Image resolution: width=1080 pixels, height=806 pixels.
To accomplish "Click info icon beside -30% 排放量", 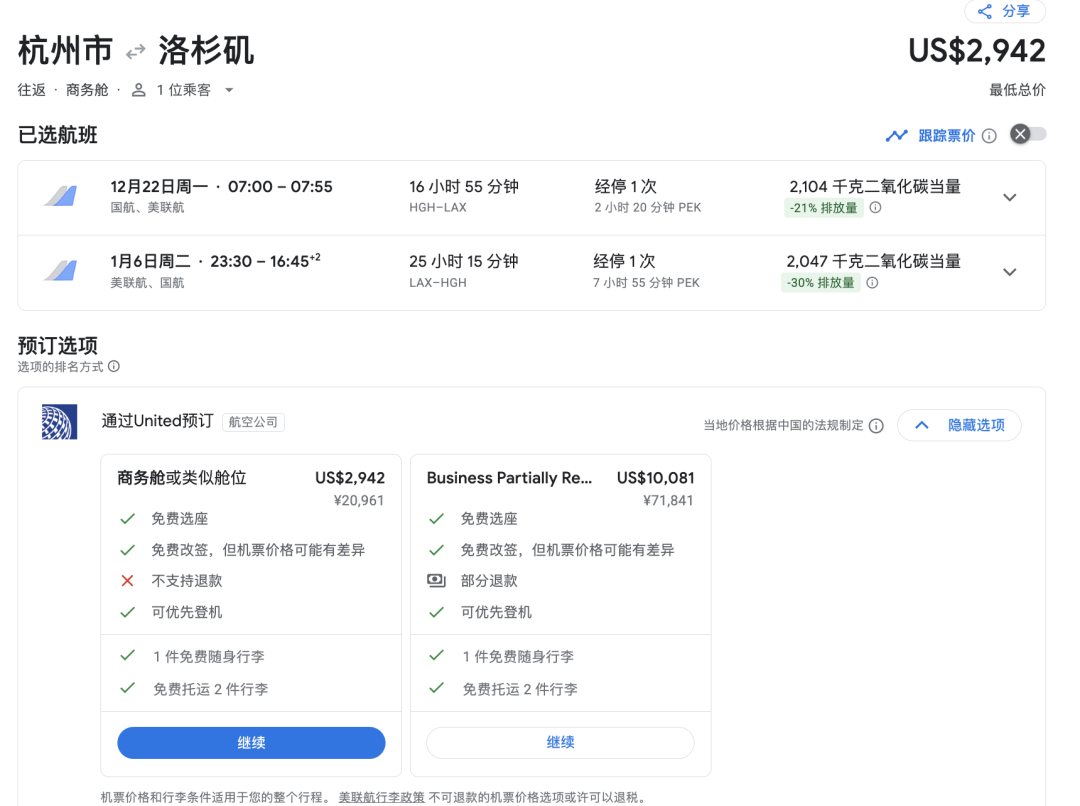I will tap(872, 283).
